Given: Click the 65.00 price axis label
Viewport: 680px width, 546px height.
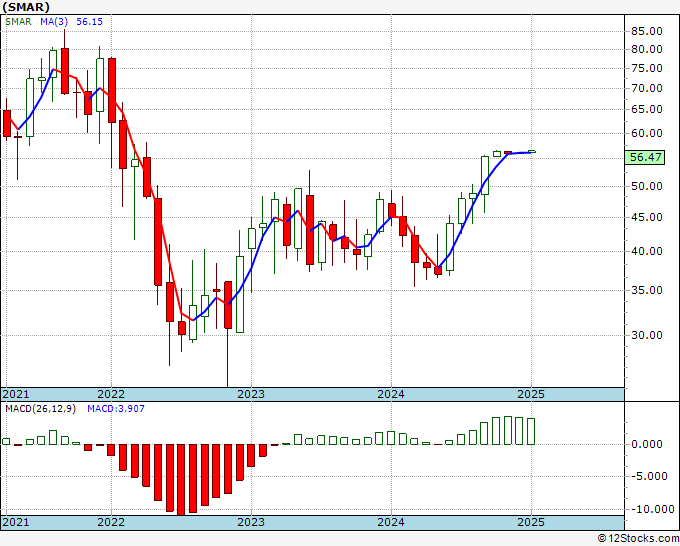Looking at the screenshot, I should tap(647, 109).
